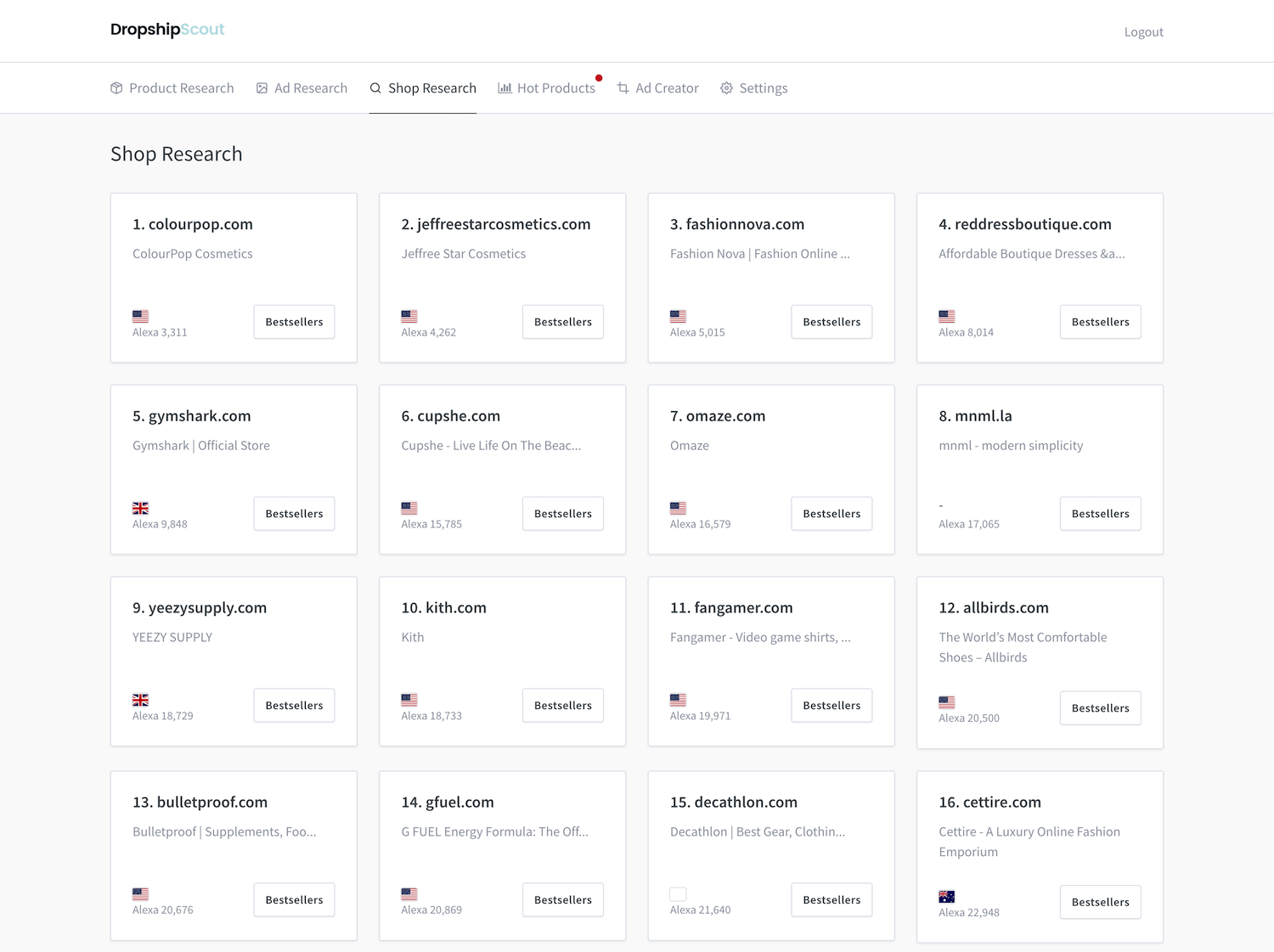Open Bestsellers for kith.com
This screenshot has width=1274, height=952.
563,706
